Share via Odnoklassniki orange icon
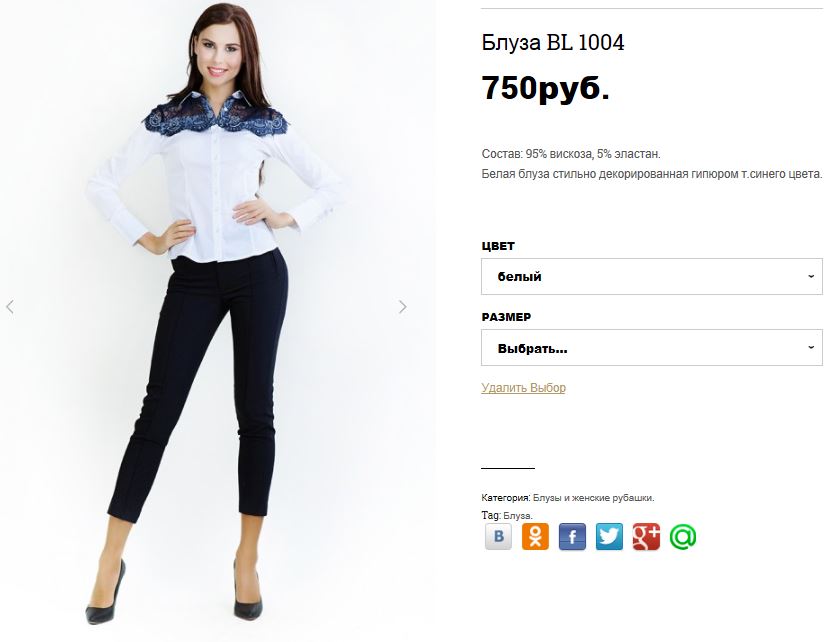835x642 pixels. 535,536
